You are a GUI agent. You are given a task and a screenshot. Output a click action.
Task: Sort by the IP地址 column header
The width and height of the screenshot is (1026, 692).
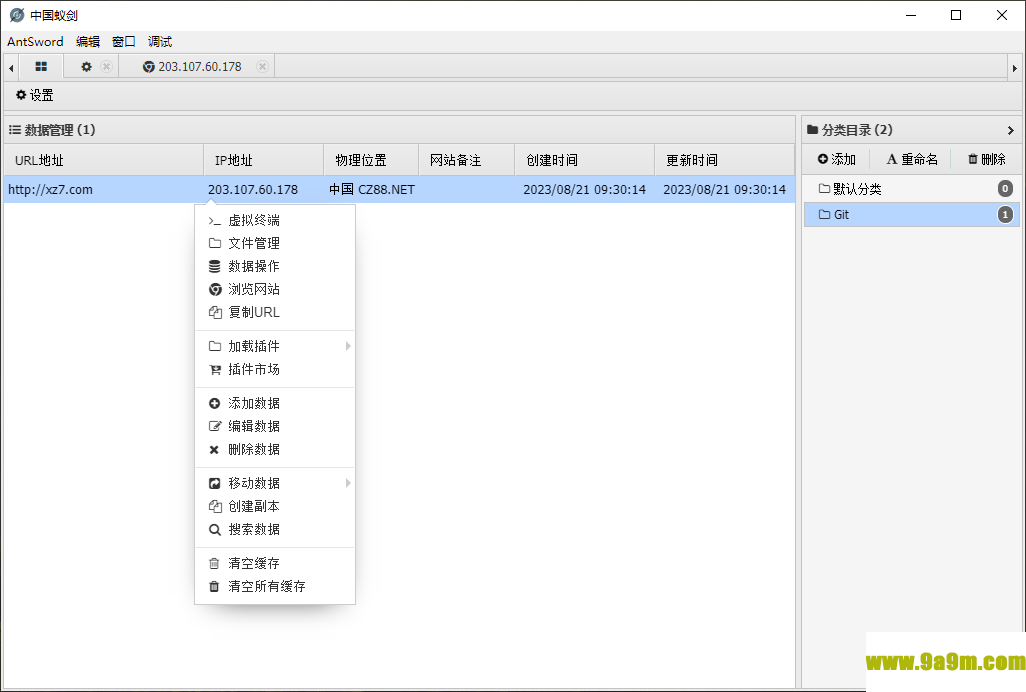click(x=264, y=160)
